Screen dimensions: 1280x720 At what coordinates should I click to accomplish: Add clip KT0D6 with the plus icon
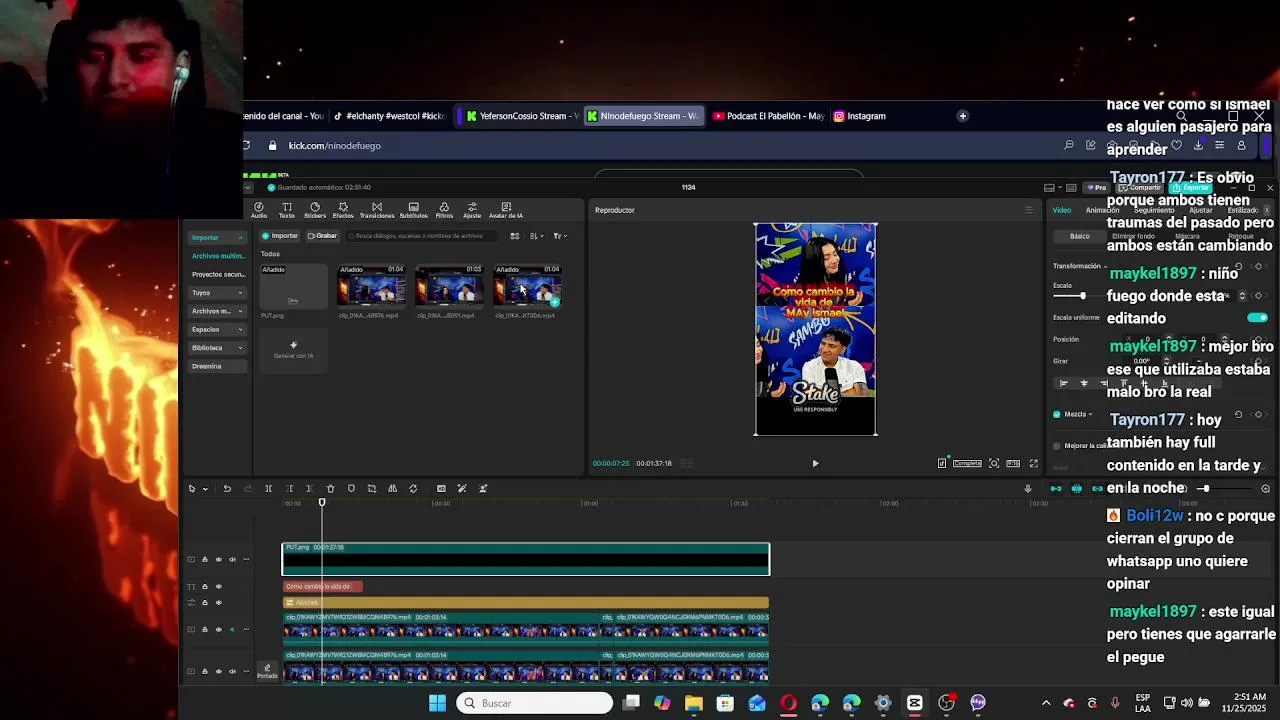[555, 302]
